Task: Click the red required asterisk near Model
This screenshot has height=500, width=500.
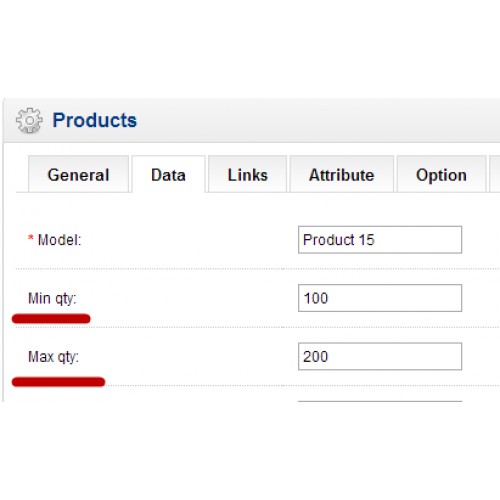Action: point(31,238)
